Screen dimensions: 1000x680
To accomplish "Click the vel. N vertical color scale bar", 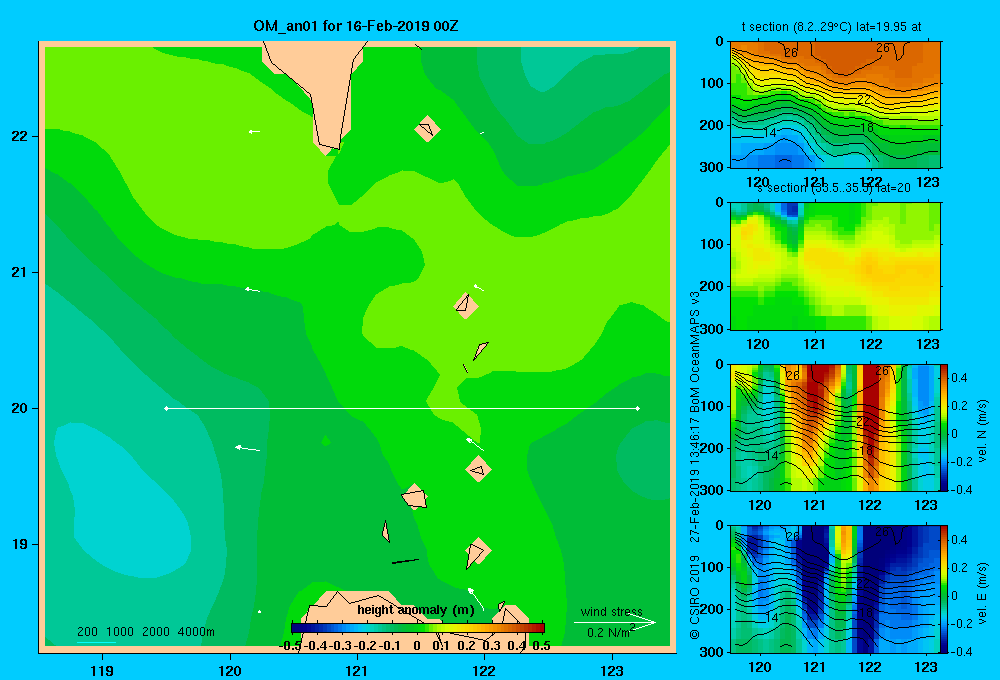I will click(x=944, y=427).
